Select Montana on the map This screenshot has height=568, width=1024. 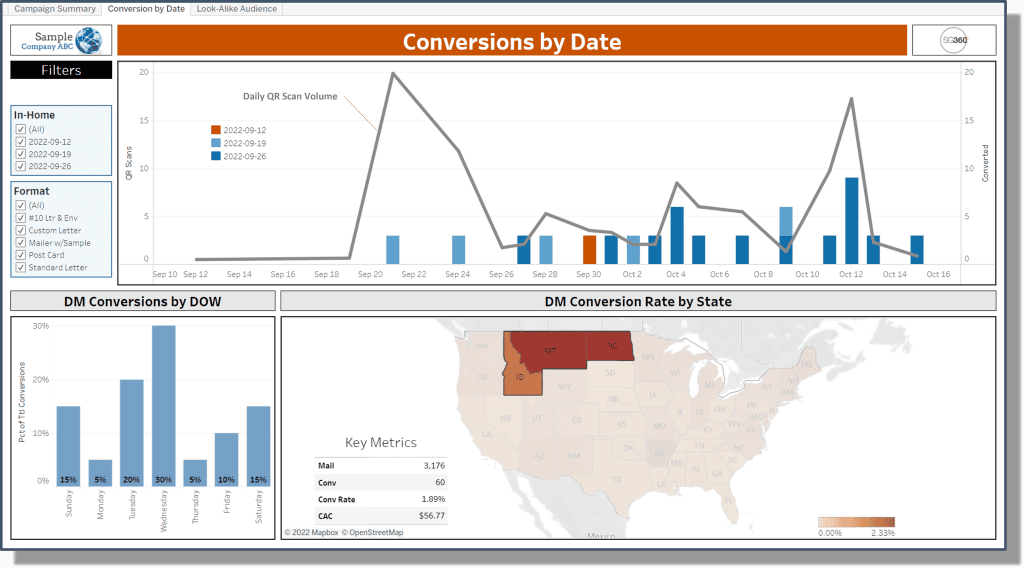(x=551, y=351)
